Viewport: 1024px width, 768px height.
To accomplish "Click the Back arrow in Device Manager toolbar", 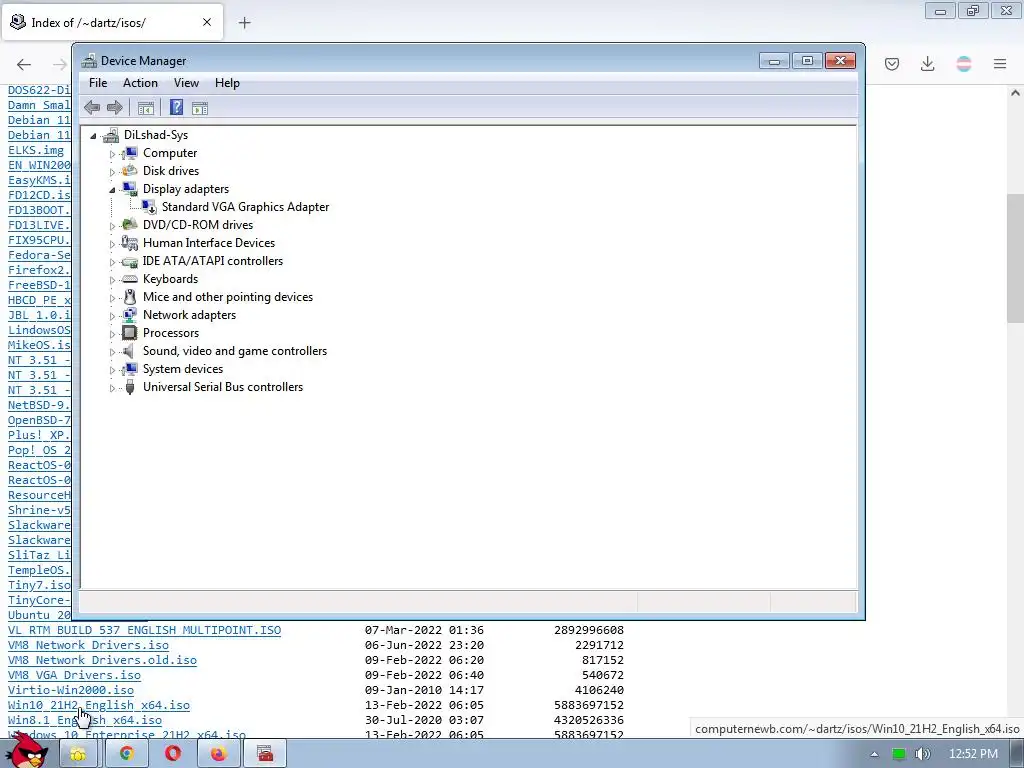I will [x=92, y=108].
